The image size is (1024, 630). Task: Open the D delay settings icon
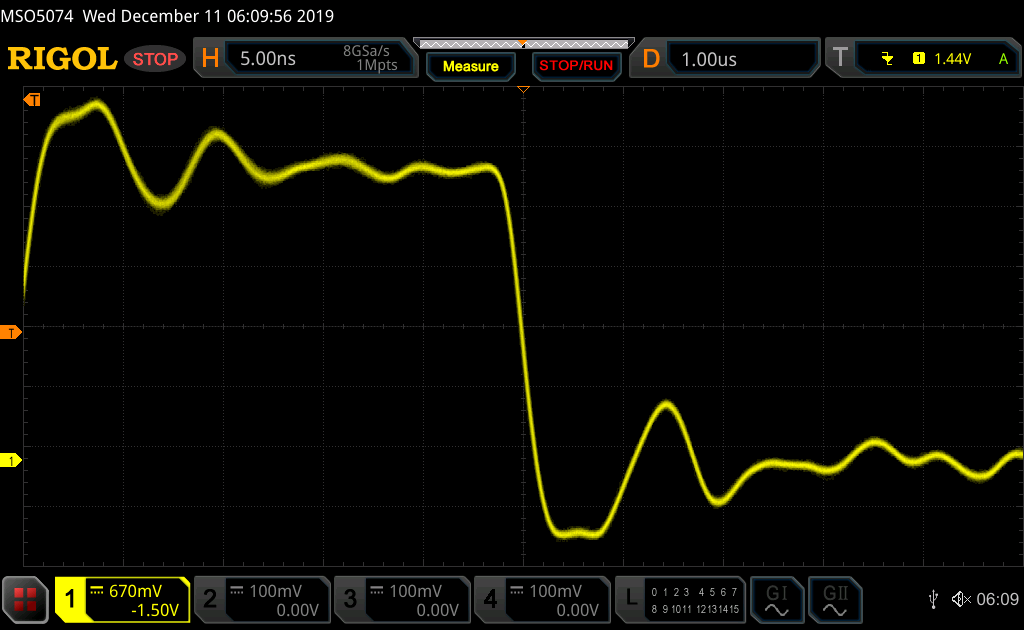[650, 59]
